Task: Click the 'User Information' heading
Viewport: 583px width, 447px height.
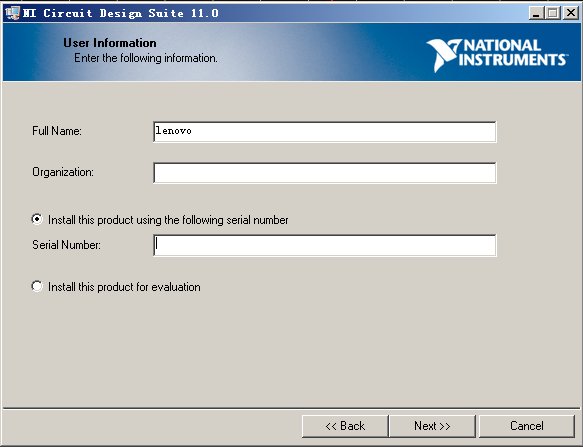Action: pyautogui.click(x=110, y=43)
